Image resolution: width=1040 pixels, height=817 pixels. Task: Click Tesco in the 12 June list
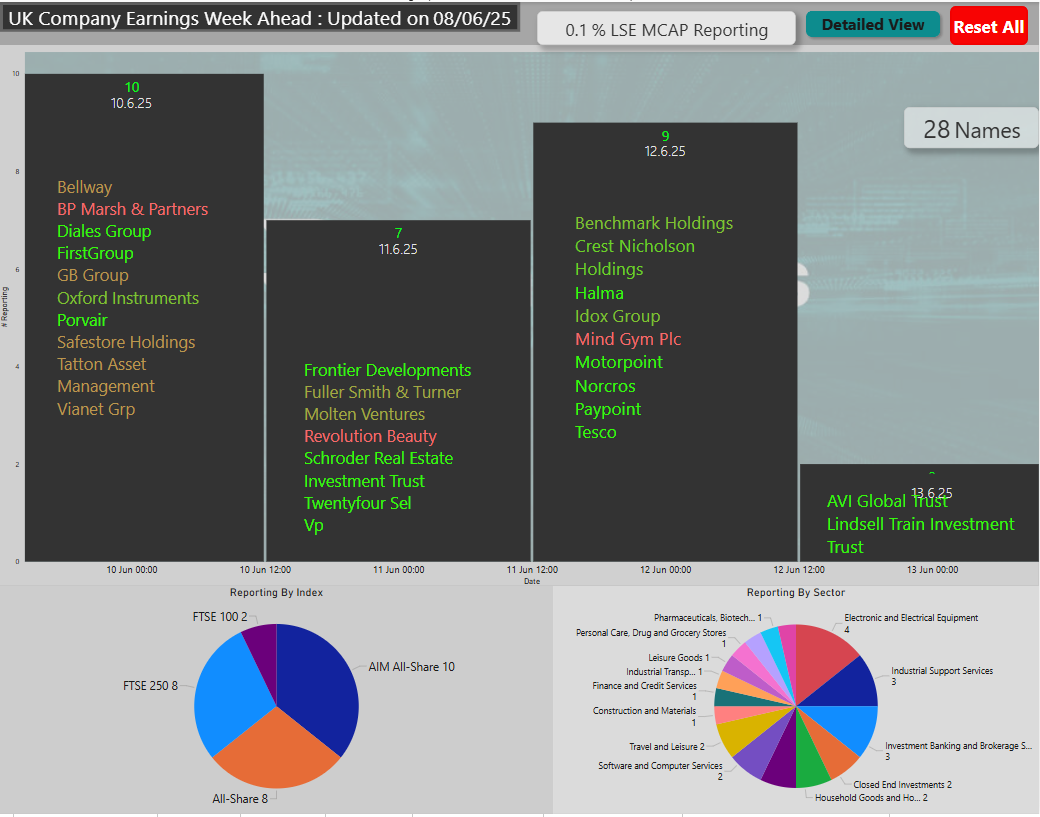click(x=596, y=432)
